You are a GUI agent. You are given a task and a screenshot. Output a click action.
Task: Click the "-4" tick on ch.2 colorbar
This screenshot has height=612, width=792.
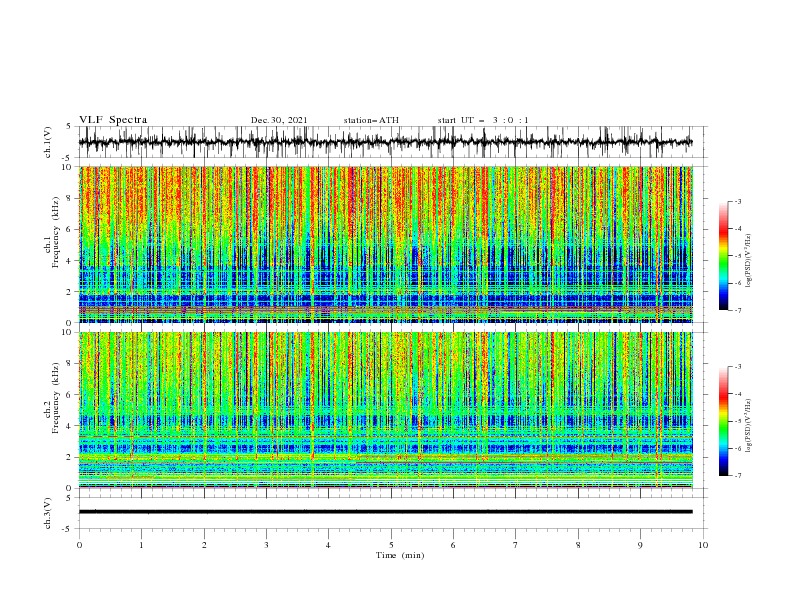738,394
